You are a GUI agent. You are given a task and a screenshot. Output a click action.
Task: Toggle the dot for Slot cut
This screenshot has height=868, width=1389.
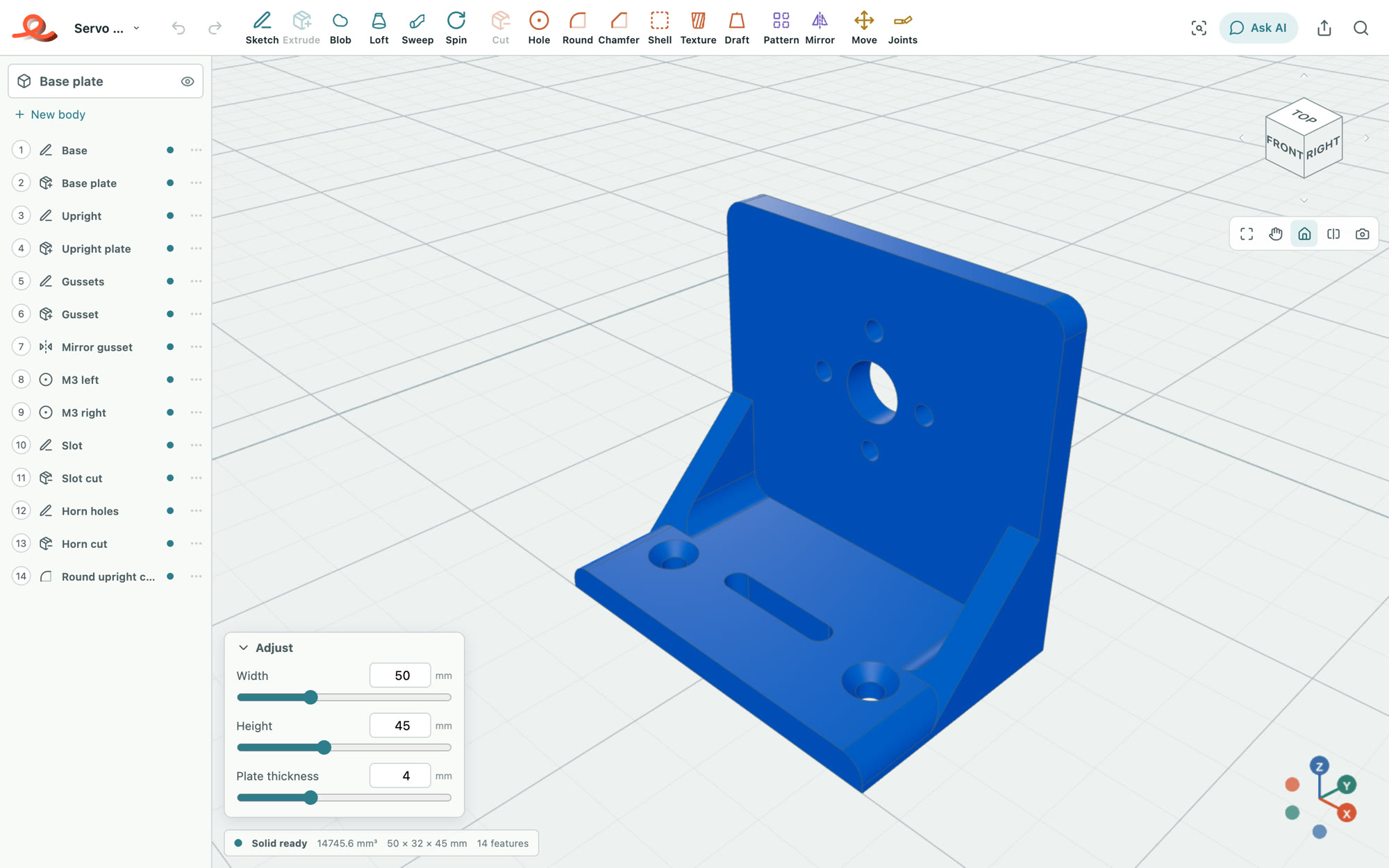click(170, 478)
